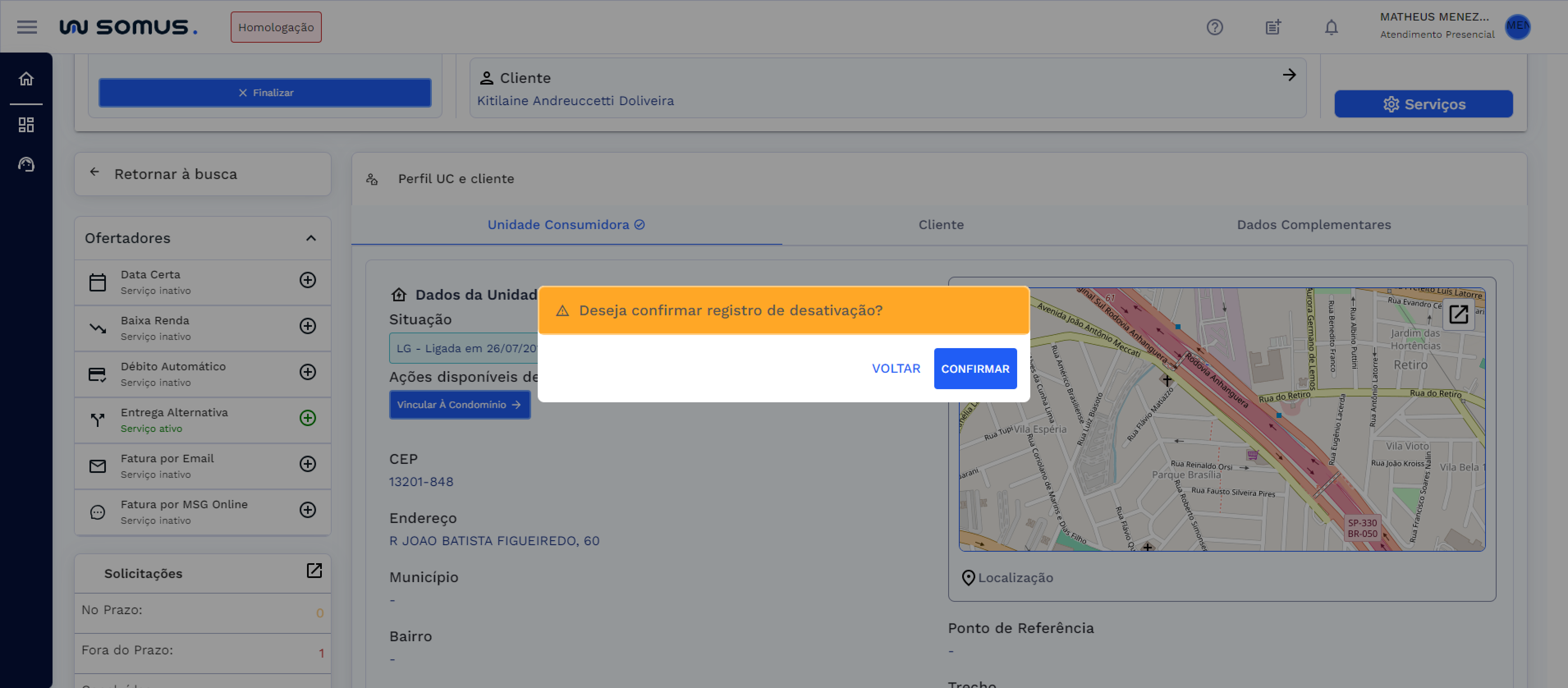
Task: Click the Localização pin icon
Action: pyautogui.click(x=968, y=577)
